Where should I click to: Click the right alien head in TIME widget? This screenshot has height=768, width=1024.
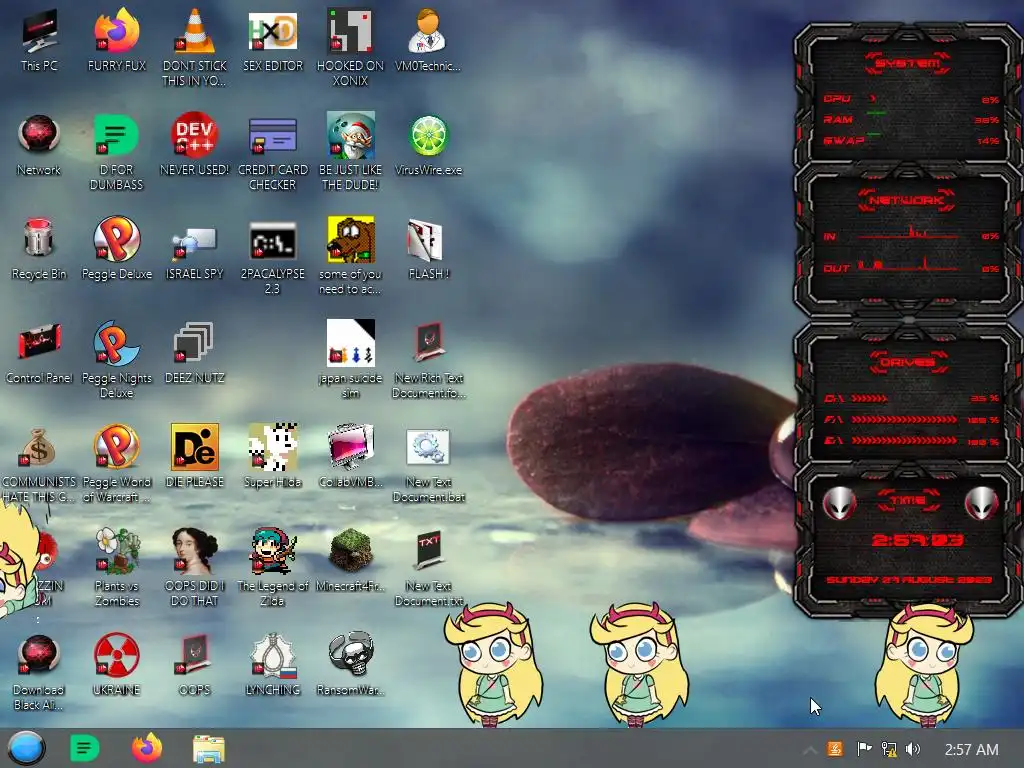pyautogui.click(x=982, y=503)
